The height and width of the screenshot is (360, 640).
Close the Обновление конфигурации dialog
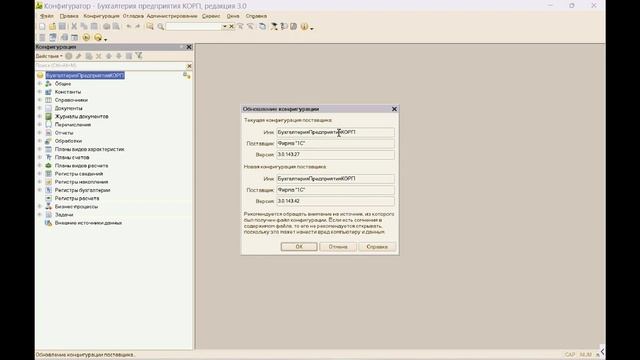394,109
